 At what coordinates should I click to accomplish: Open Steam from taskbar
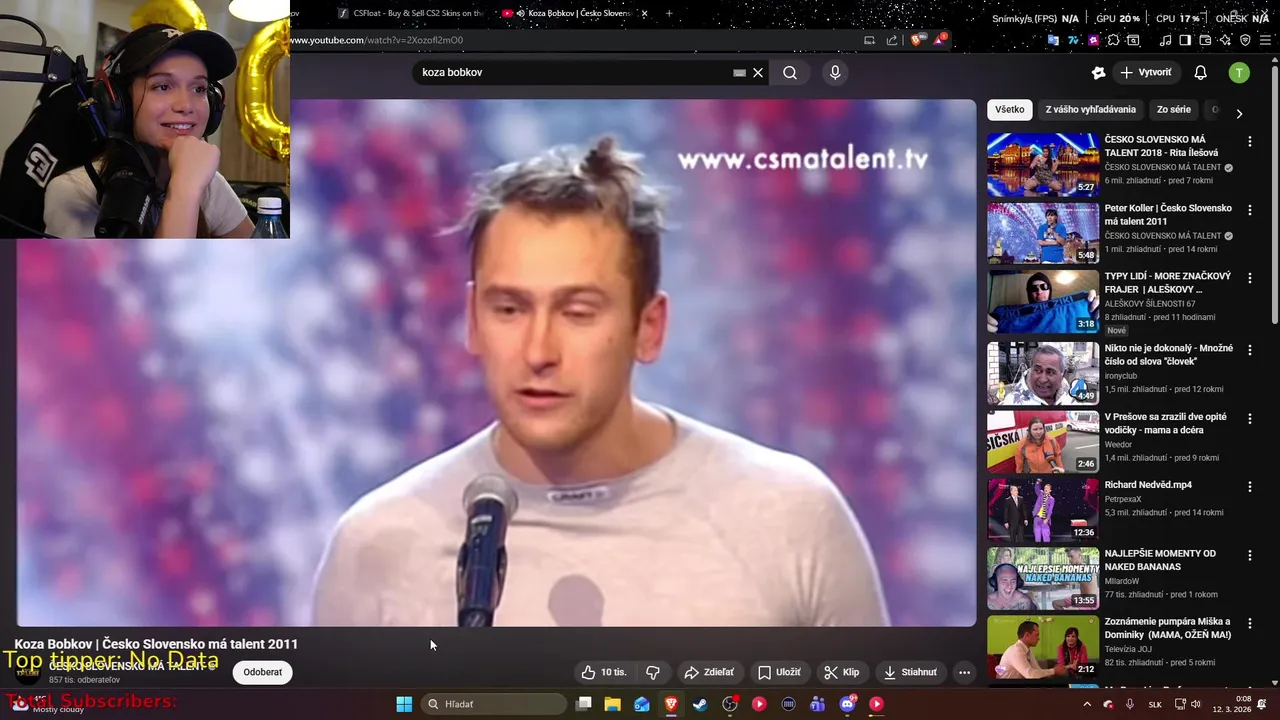pos(700,704)
